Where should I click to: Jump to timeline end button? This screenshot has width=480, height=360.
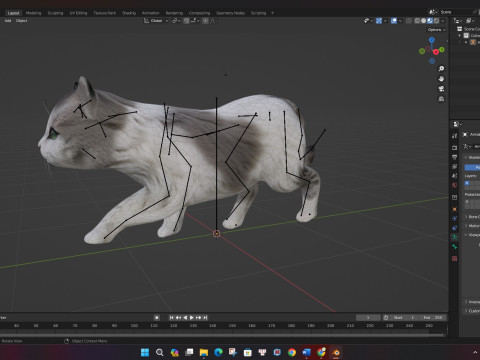(205, 318)
